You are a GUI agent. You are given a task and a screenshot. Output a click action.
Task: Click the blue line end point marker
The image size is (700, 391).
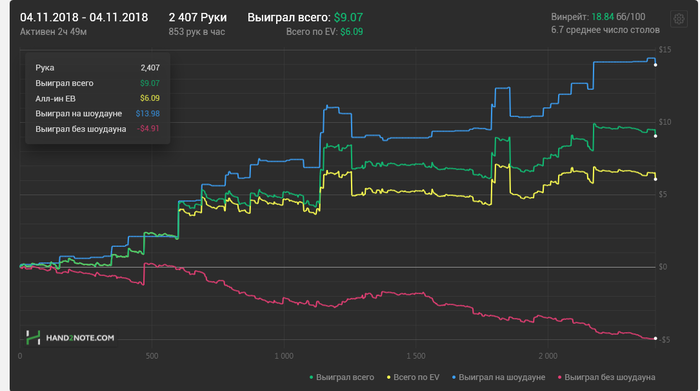655,65
